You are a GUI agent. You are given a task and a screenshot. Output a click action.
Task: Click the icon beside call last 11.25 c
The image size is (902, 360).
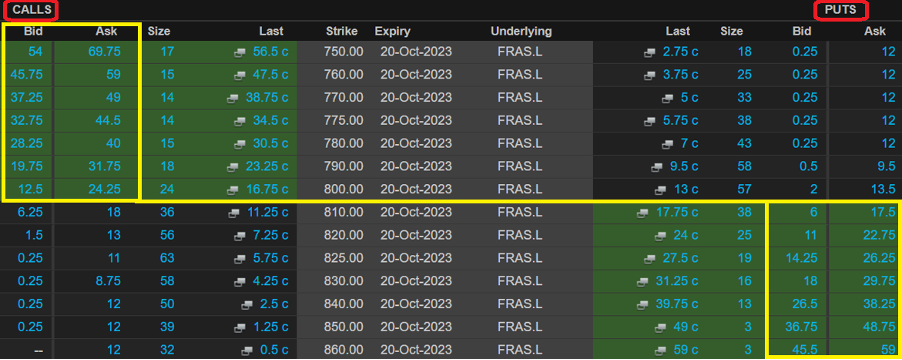(x=234, y=213)
